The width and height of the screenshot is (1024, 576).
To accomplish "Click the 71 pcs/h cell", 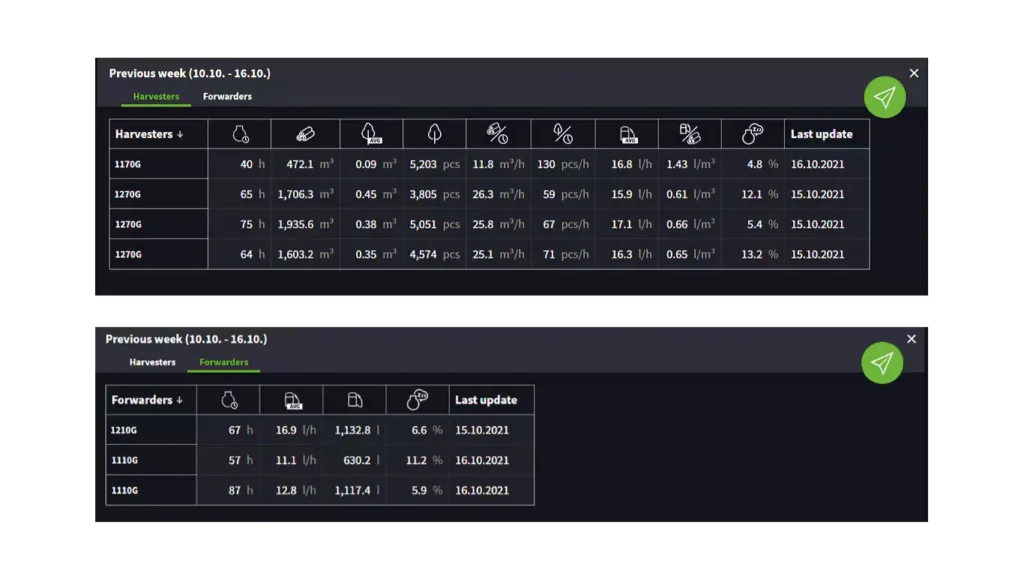I will 563,254.
